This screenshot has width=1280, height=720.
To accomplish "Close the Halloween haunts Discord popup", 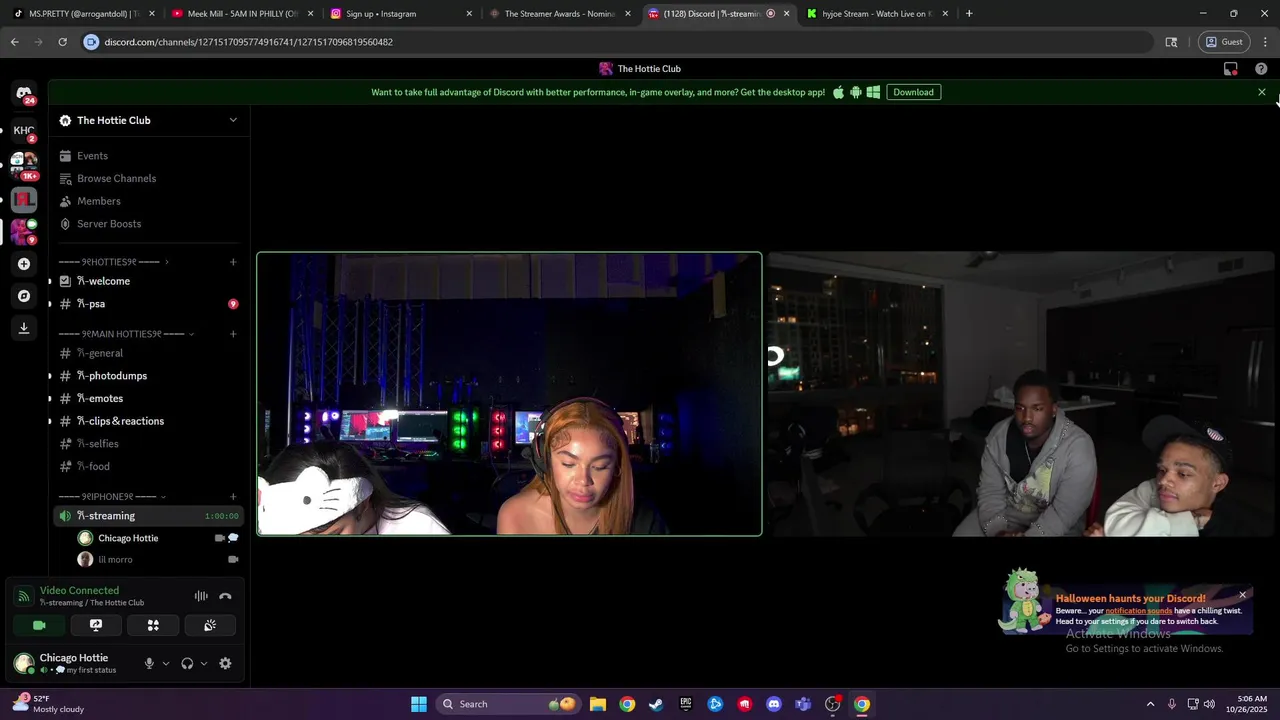I will tap(1242, 595).
